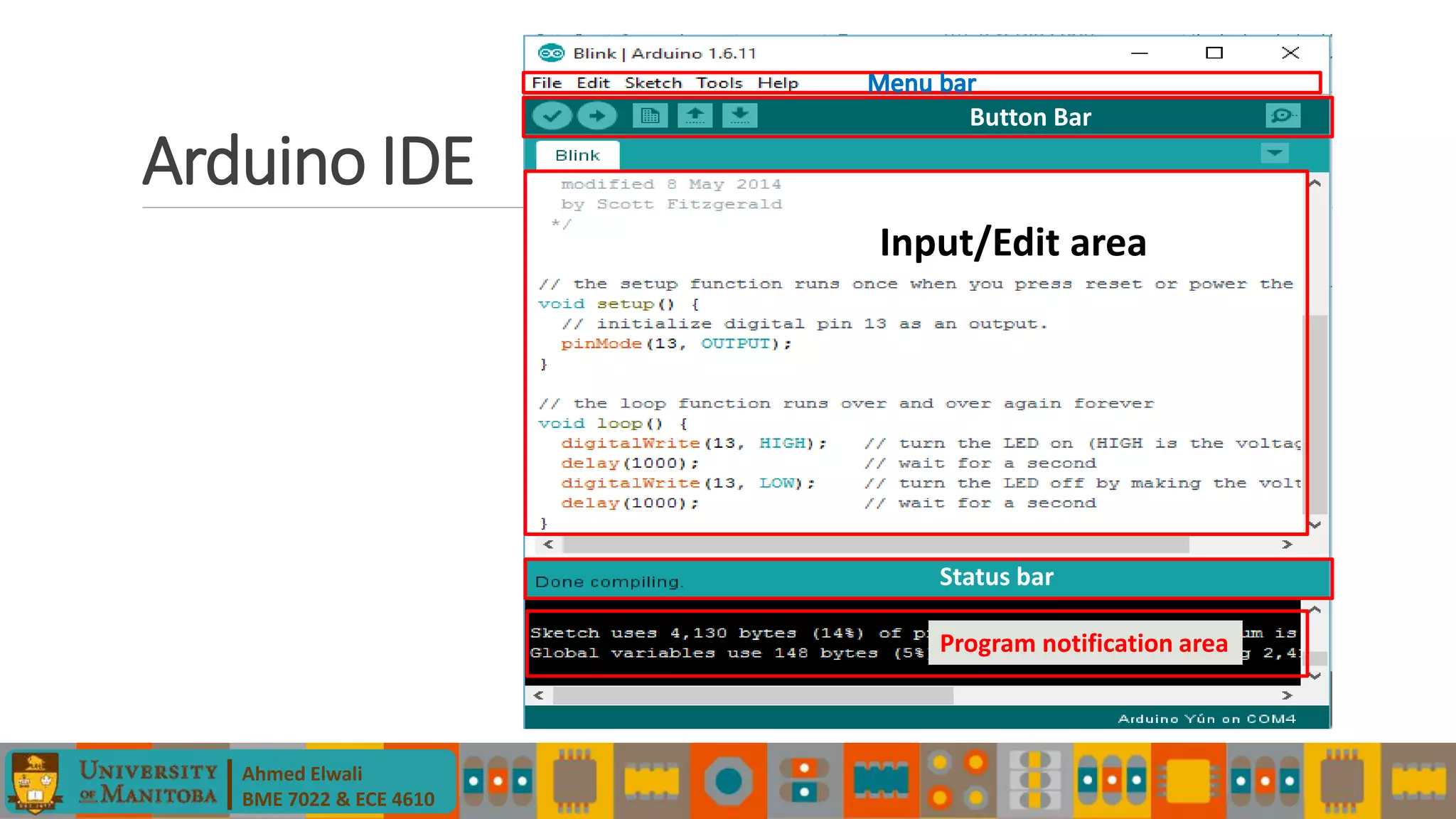Maximize the Arduino IDE window
1456x819 pixels.
(x=1214, y=53)
